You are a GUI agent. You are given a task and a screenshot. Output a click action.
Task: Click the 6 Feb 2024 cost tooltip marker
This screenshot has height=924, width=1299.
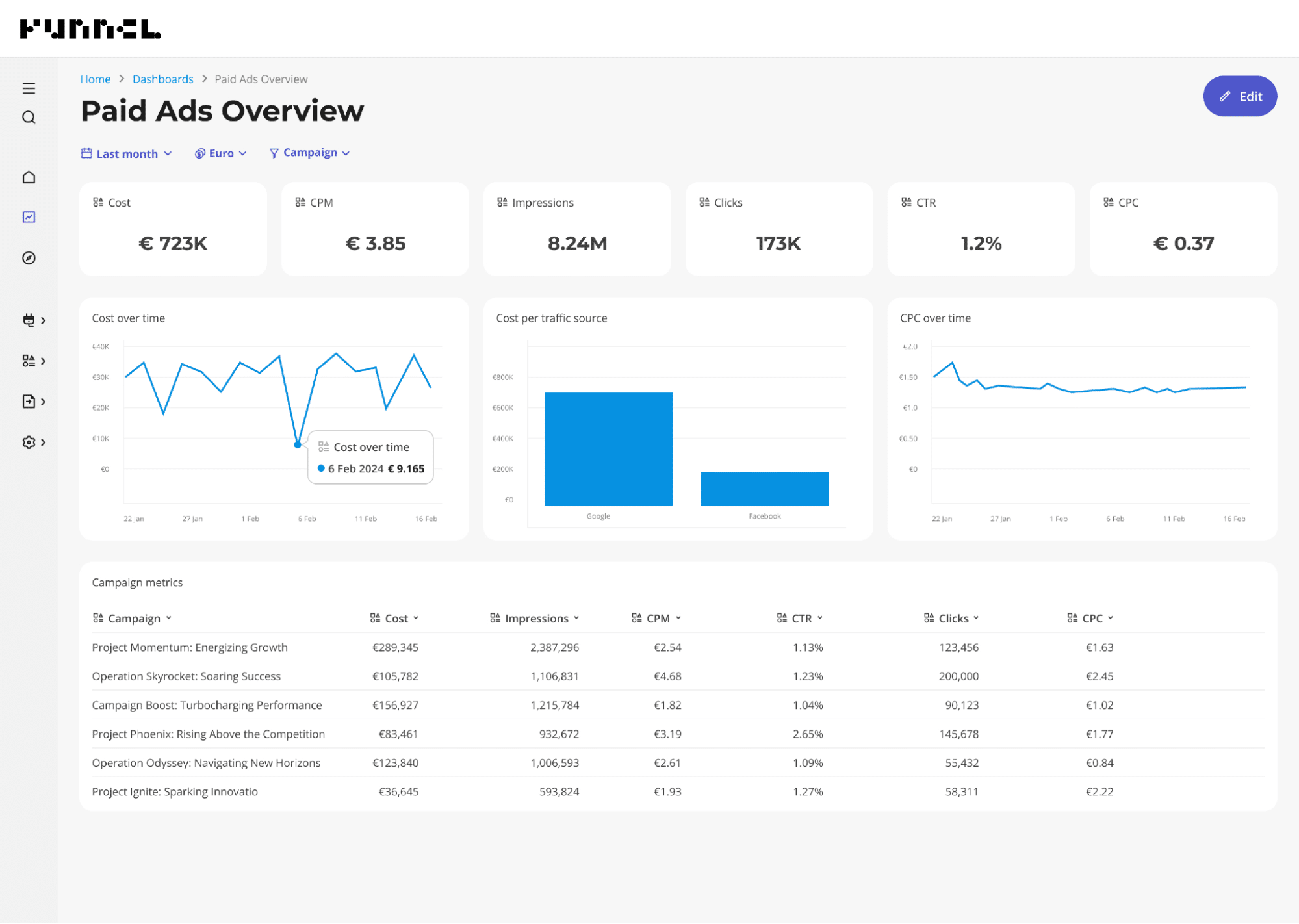point(298,444)
